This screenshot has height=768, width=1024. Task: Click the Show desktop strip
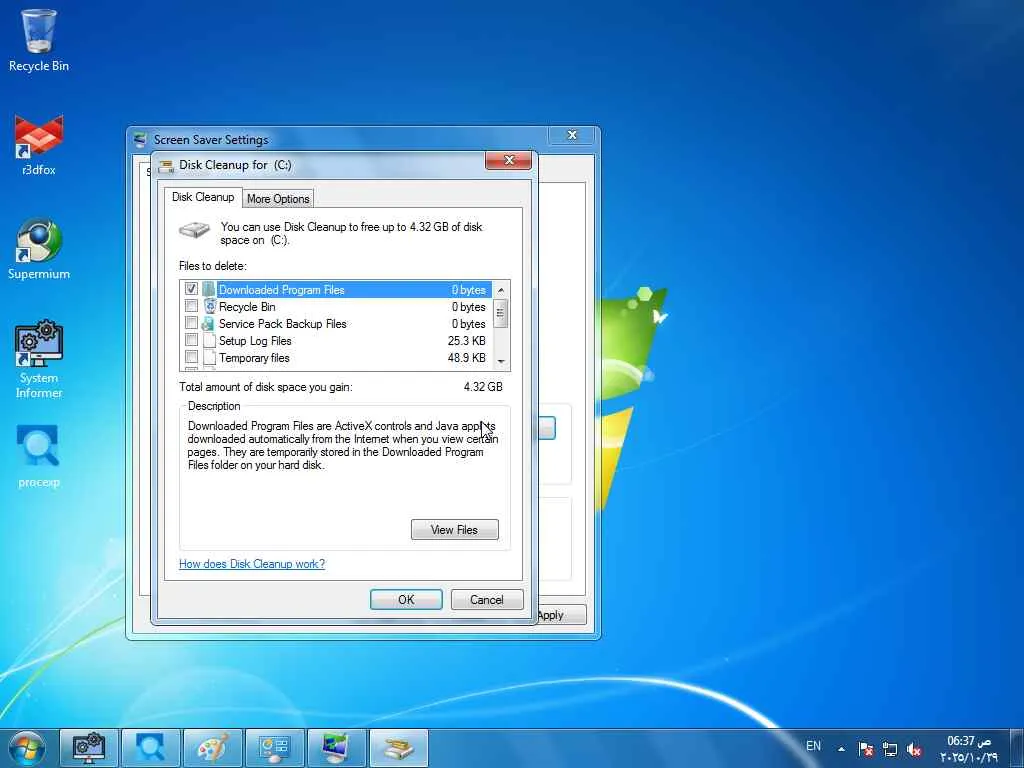[x=1017, y=748]
